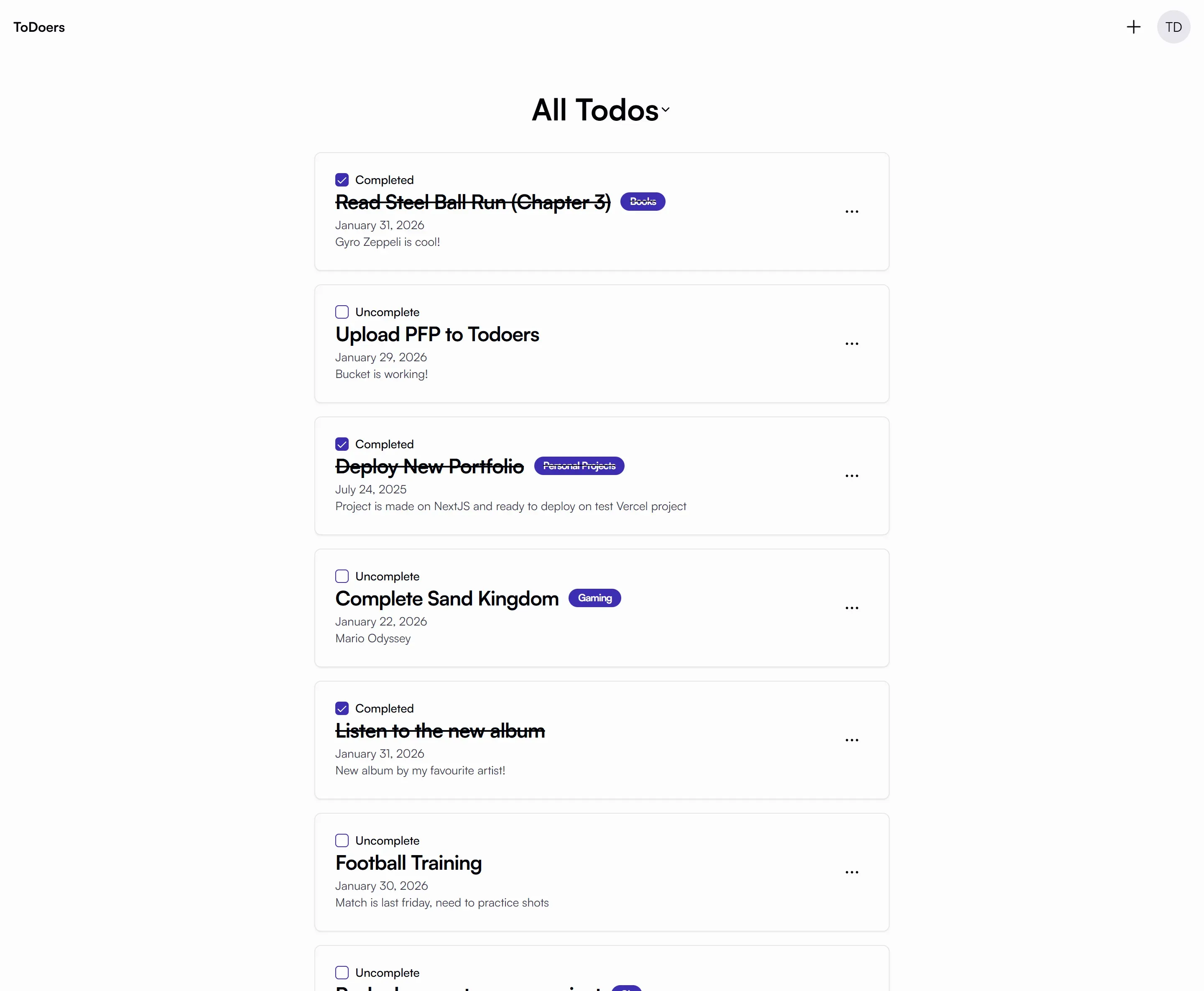Click the plus icon to add todo
Image resolution: width=1204 pixels, height=991 pixels.
click(x=1133, y=27)
